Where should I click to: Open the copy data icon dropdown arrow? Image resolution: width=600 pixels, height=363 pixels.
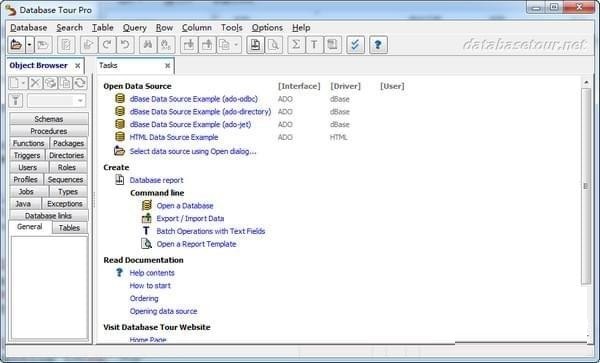[x=236, y=45]
